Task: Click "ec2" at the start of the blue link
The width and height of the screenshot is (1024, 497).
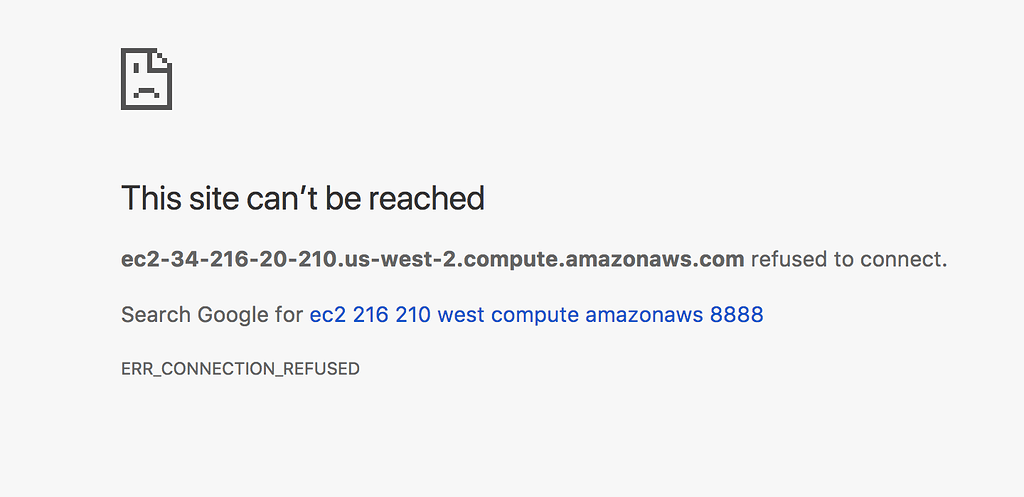Action: point(328,315)
